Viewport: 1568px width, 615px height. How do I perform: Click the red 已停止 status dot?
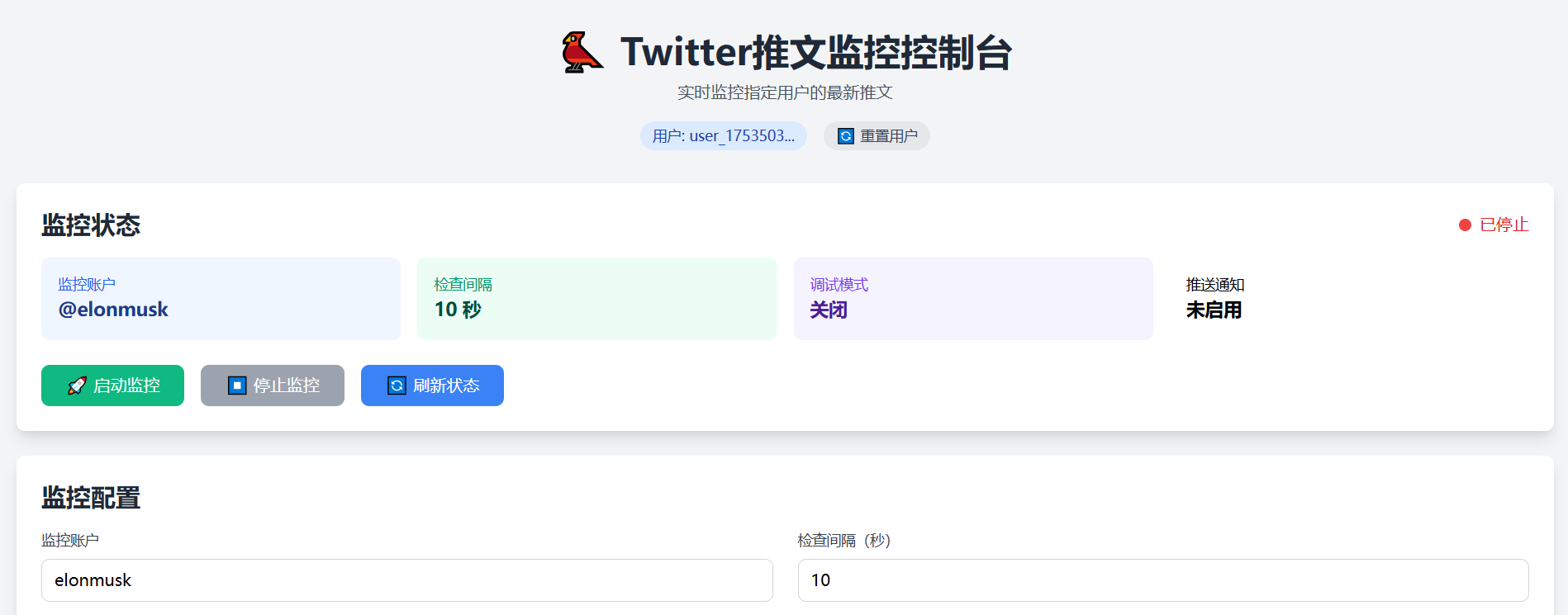[1465, 225]
